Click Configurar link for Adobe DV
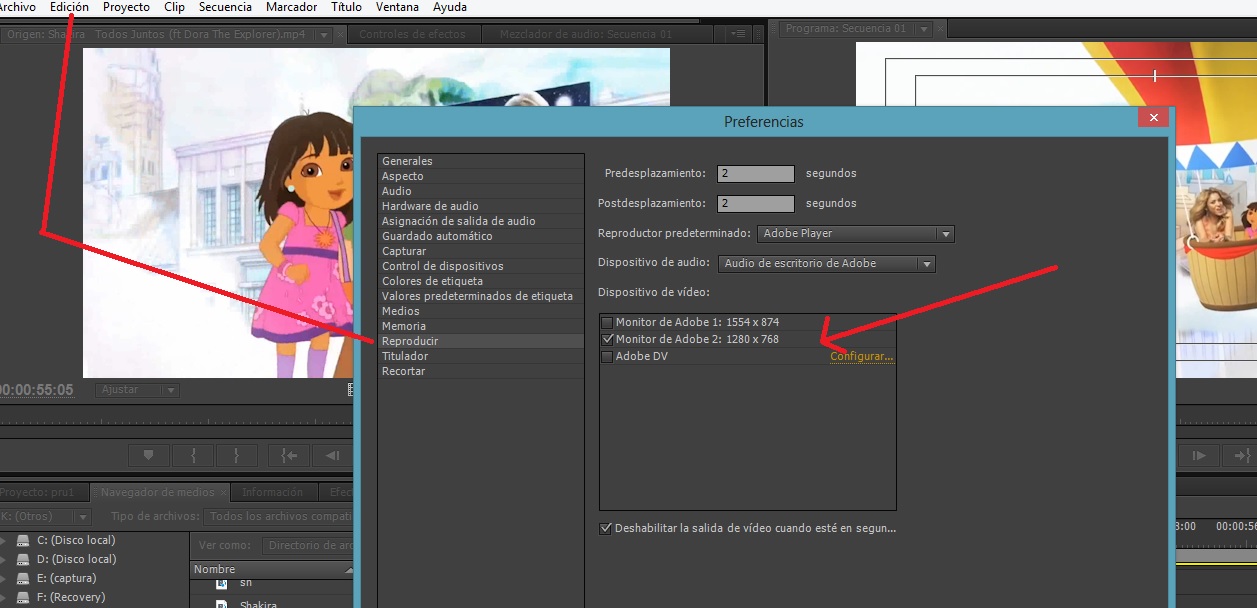Image resolution: width=1257 pixels, height=608 pixels. (x=861, y=356)
